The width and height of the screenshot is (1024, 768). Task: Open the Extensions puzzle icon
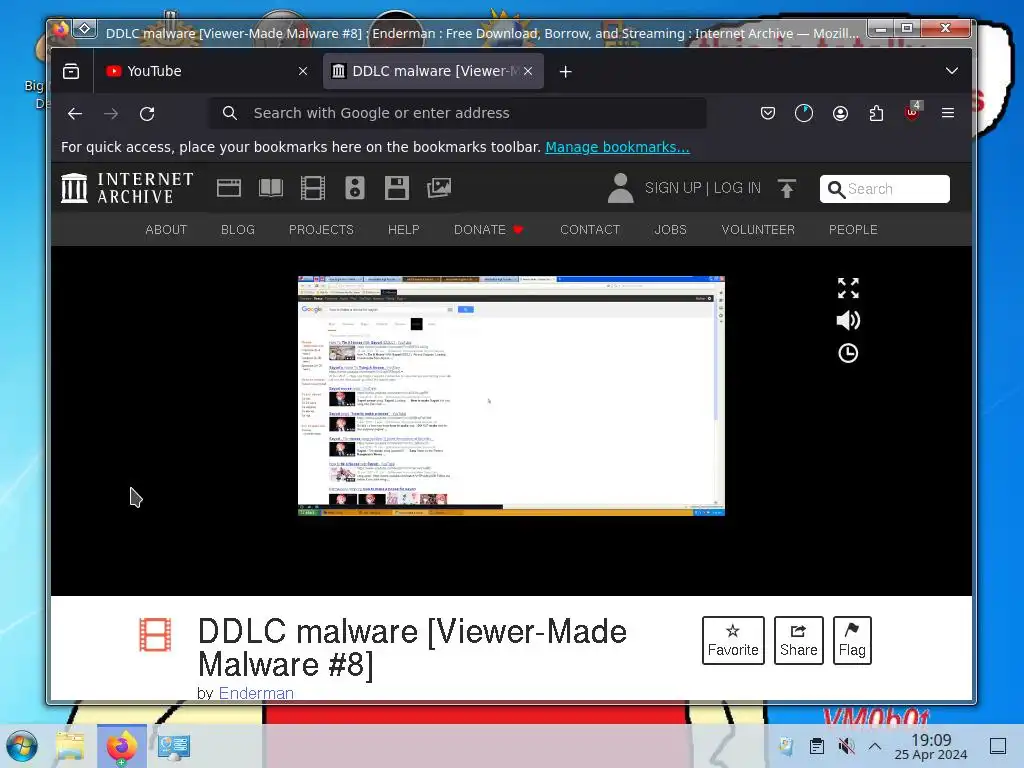coord(876,114)
